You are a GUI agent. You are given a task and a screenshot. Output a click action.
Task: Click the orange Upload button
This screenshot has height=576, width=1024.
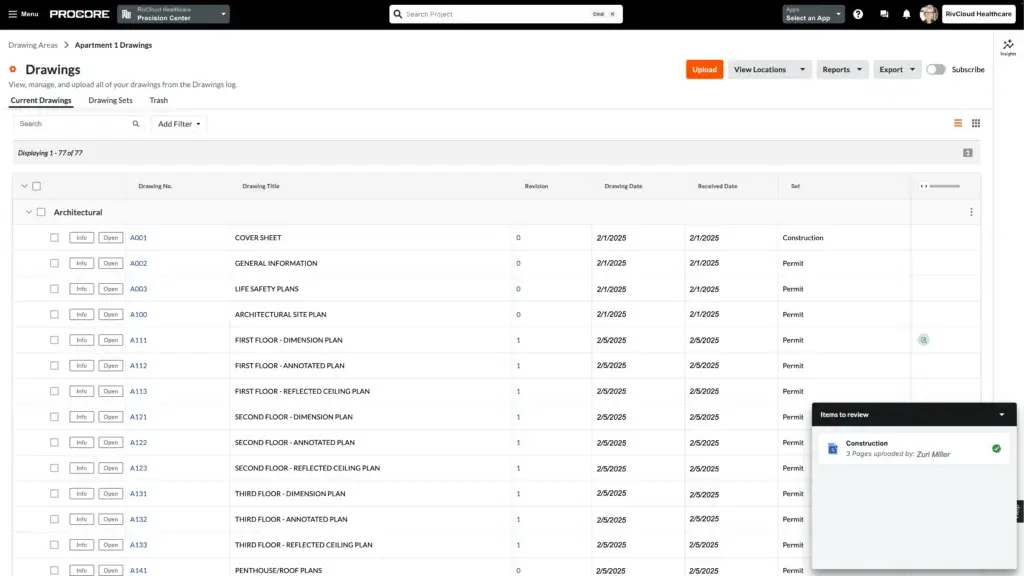704,69
